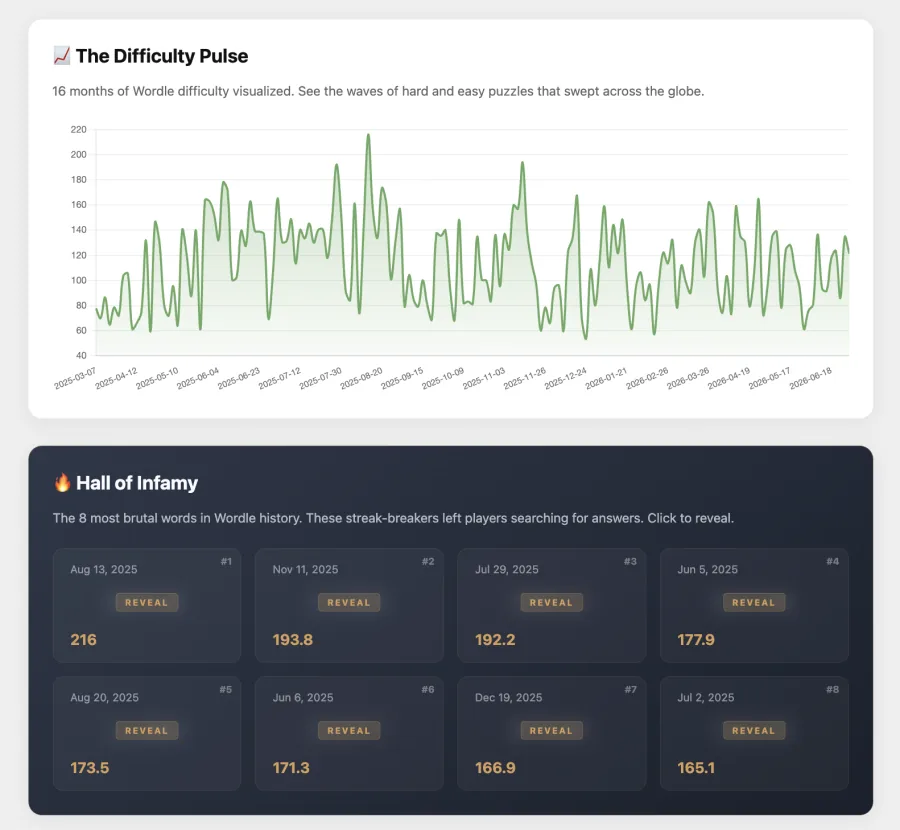Click the 200 y-axis gridline label
The height and width of the screenshot is (830, 900).
click(79, 154)
